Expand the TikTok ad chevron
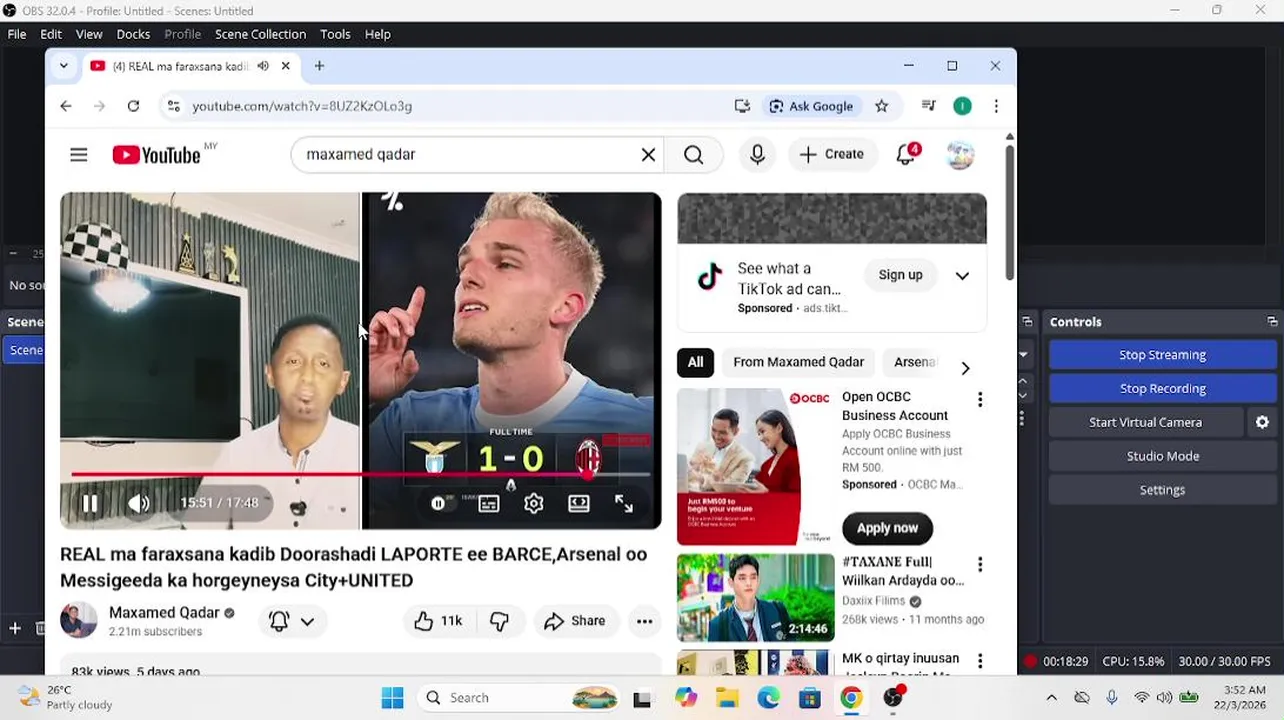This screenshot has height=720, width=1284. click(x=962, y=276)
